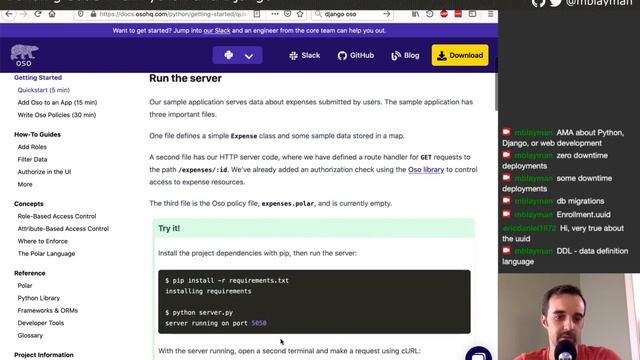Bookmark this page with the star
This screenshot has height=360, width=640.
point(300,14)
